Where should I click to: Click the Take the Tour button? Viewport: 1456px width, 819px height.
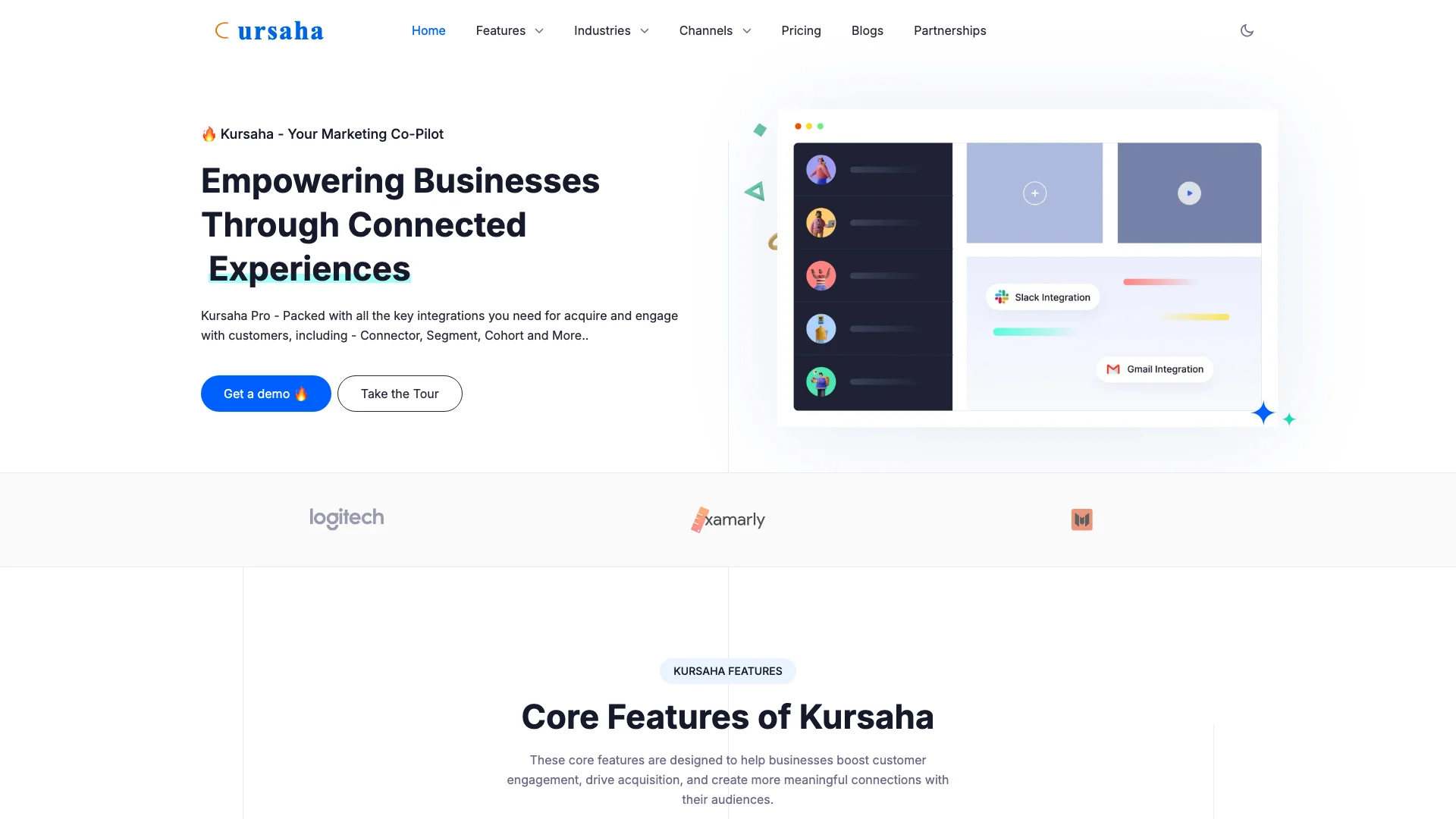point(400,393)
